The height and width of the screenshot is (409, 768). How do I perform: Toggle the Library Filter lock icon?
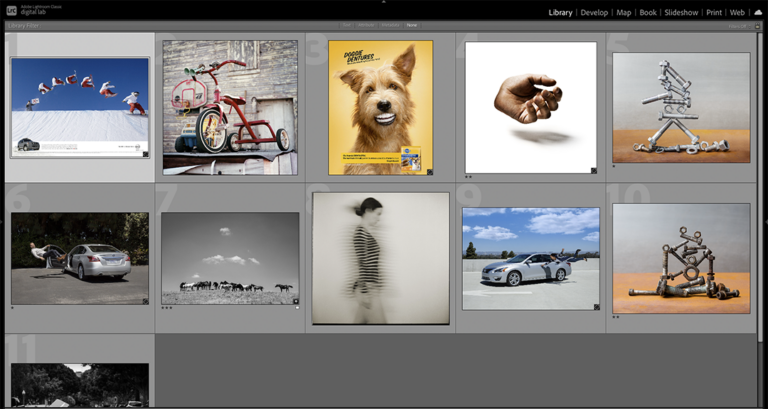coord(758,26)
